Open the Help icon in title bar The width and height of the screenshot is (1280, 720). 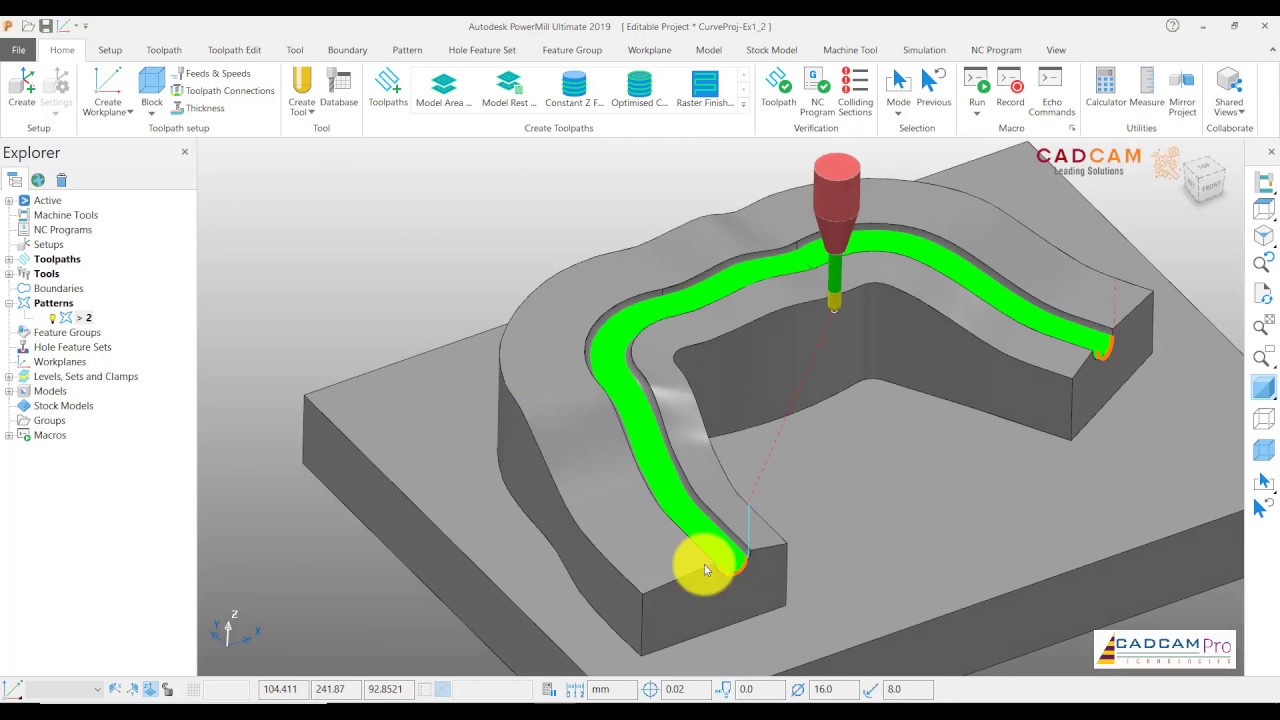tap(1172, 26)
